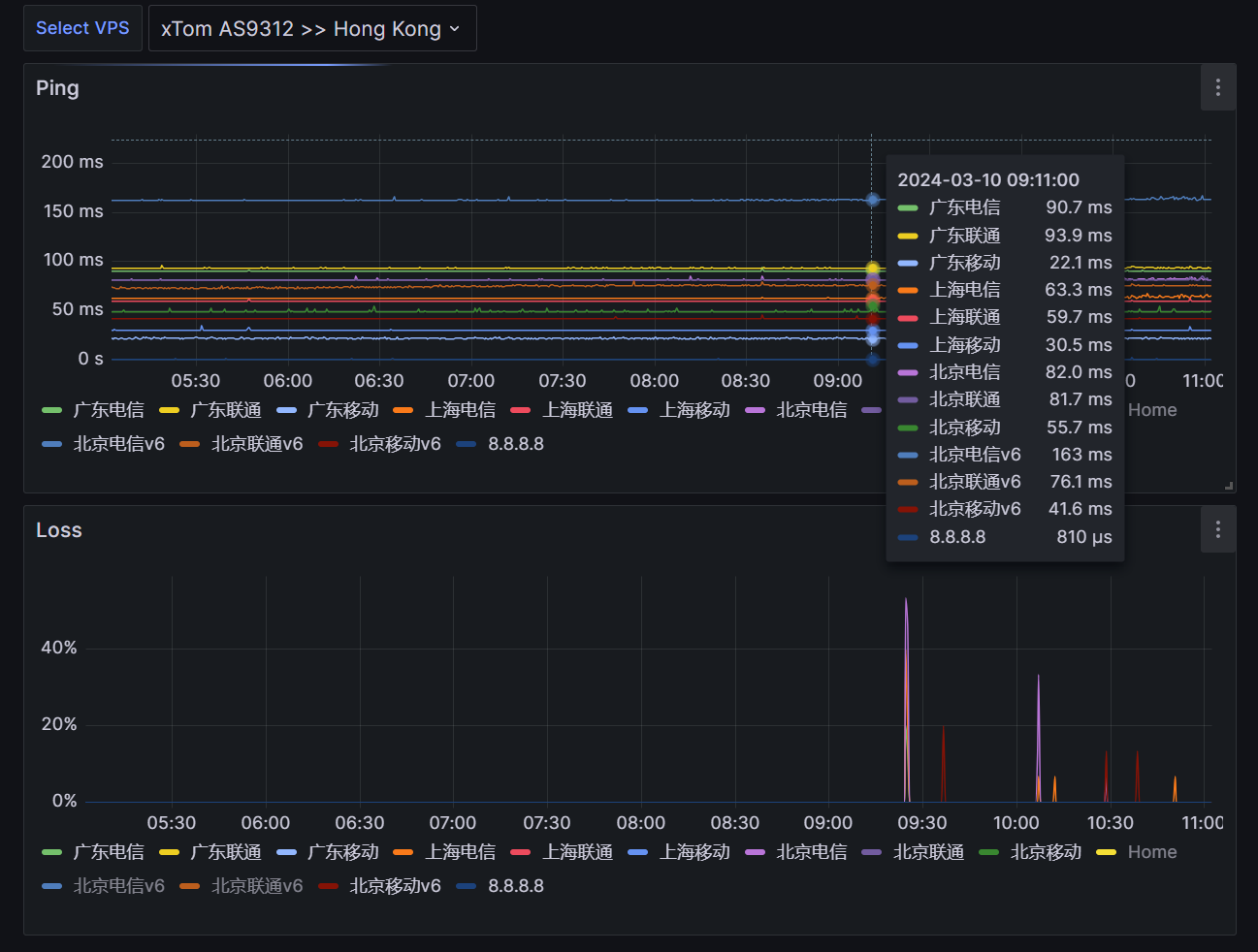Click the hovered 北京电信v6 point at 163 ms
Image resolution: width=1258 pixels, height=952 pixels.
(x=872, y=200)
